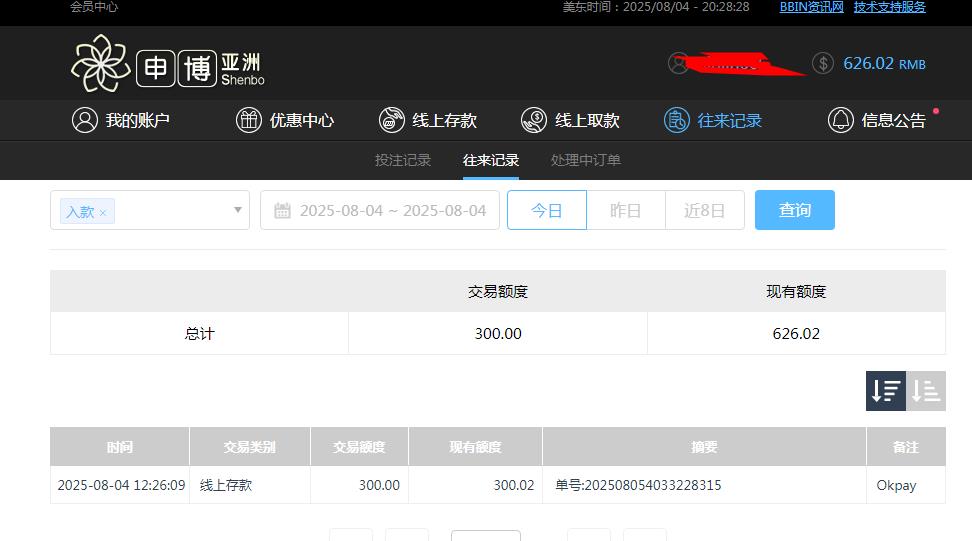This screenshot has width=972, height=541.
Task: Click the 信息公告 bell icon
Action: (841, 120)
